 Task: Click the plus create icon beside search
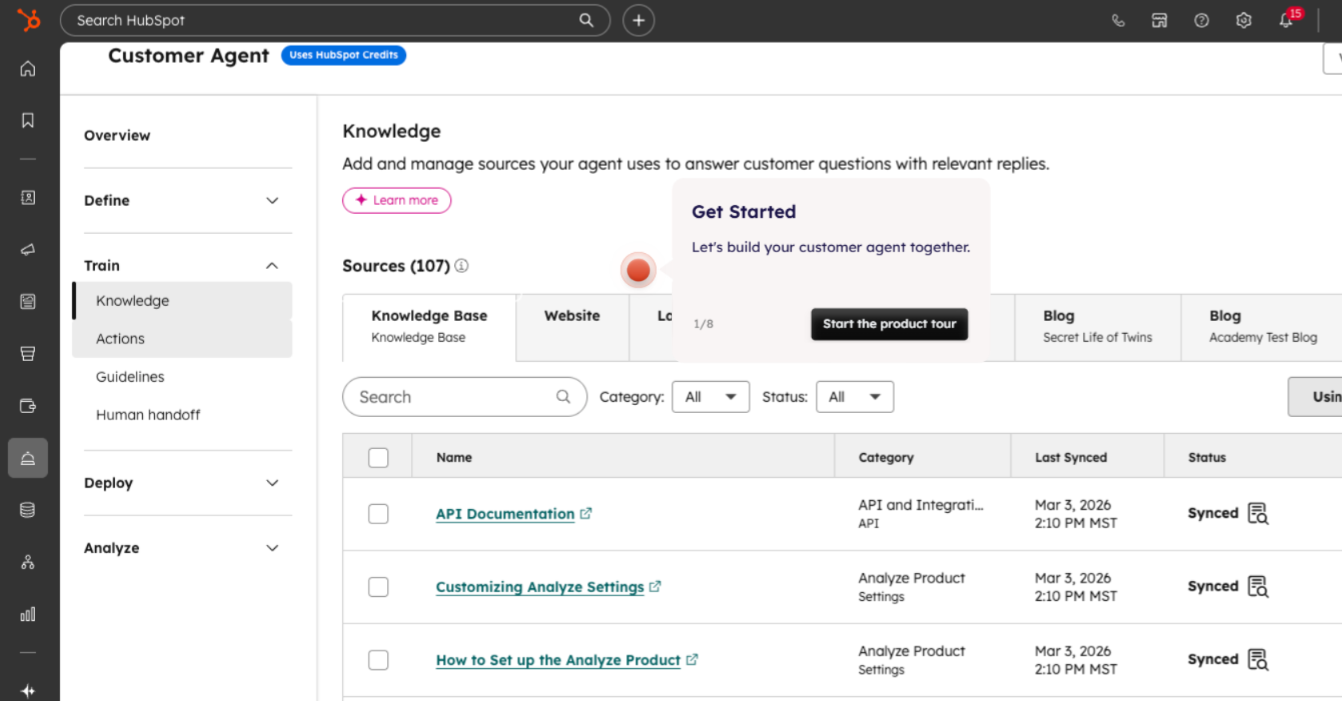point(638,20)
